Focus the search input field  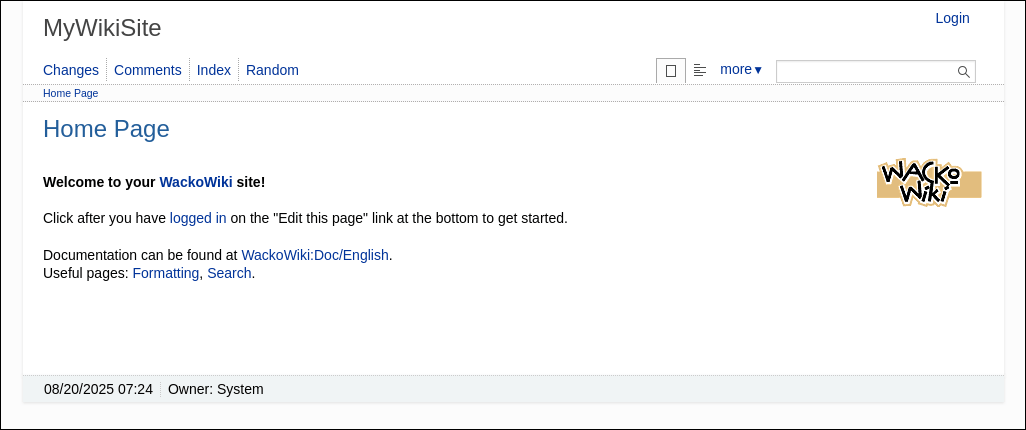pyautogui.click(x=876, y=71)
